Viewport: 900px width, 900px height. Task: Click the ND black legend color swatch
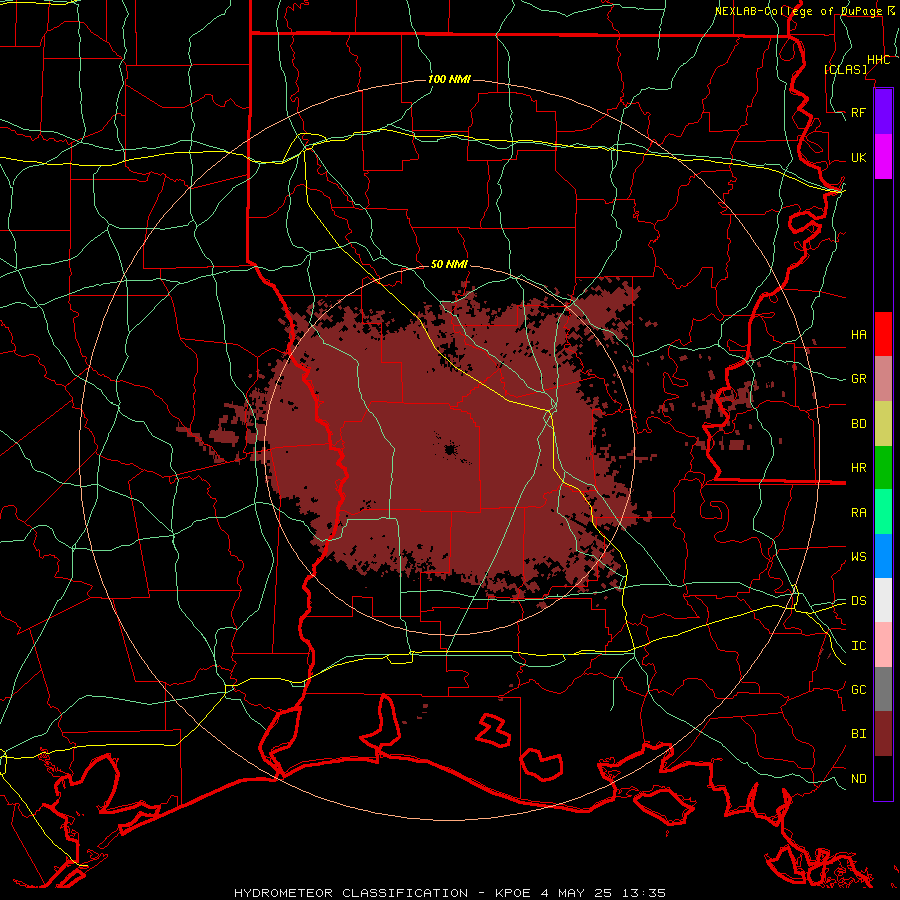(x=883, y=778)
